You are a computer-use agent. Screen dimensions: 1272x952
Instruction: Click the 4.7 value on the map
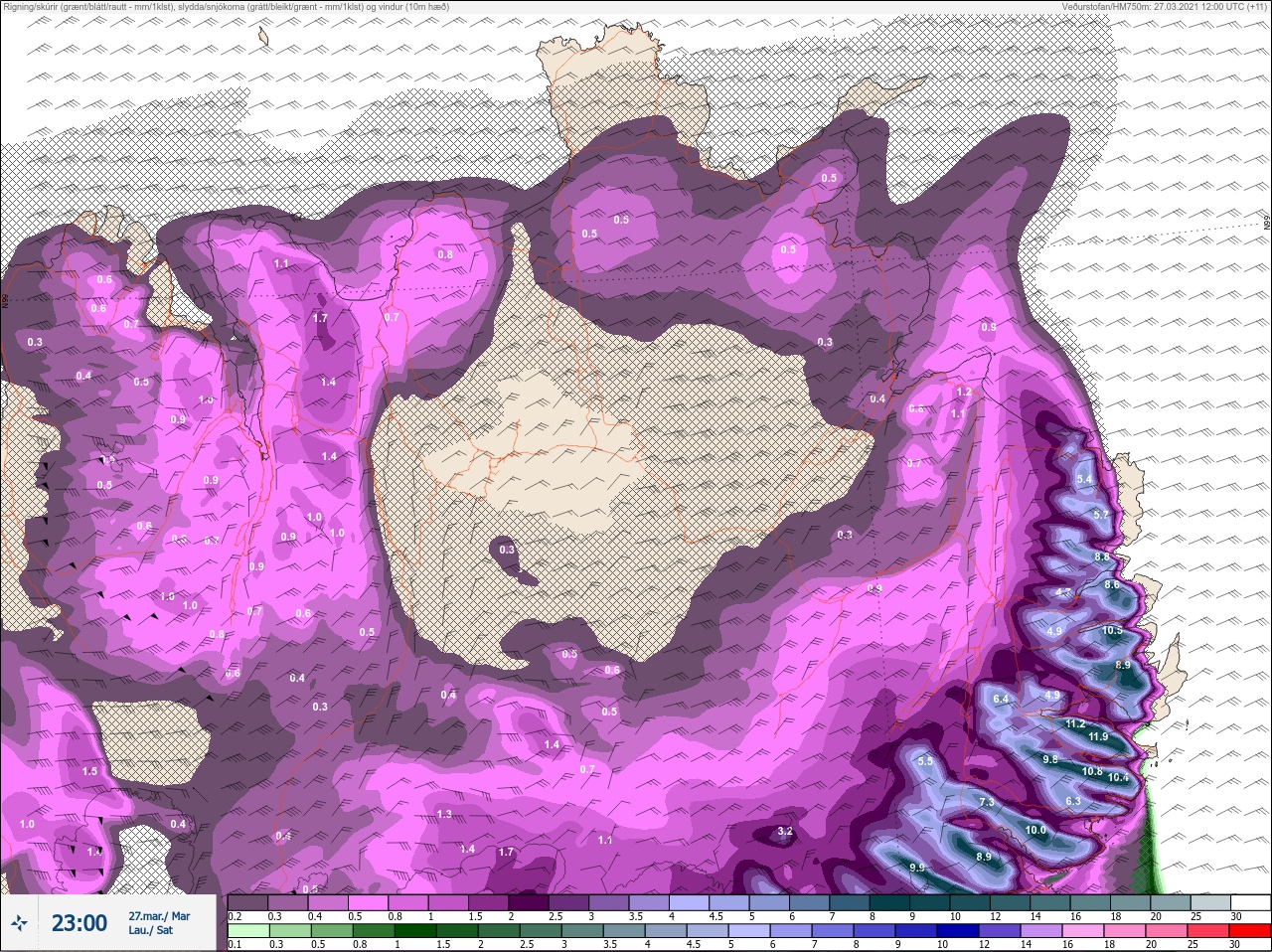1063,592
